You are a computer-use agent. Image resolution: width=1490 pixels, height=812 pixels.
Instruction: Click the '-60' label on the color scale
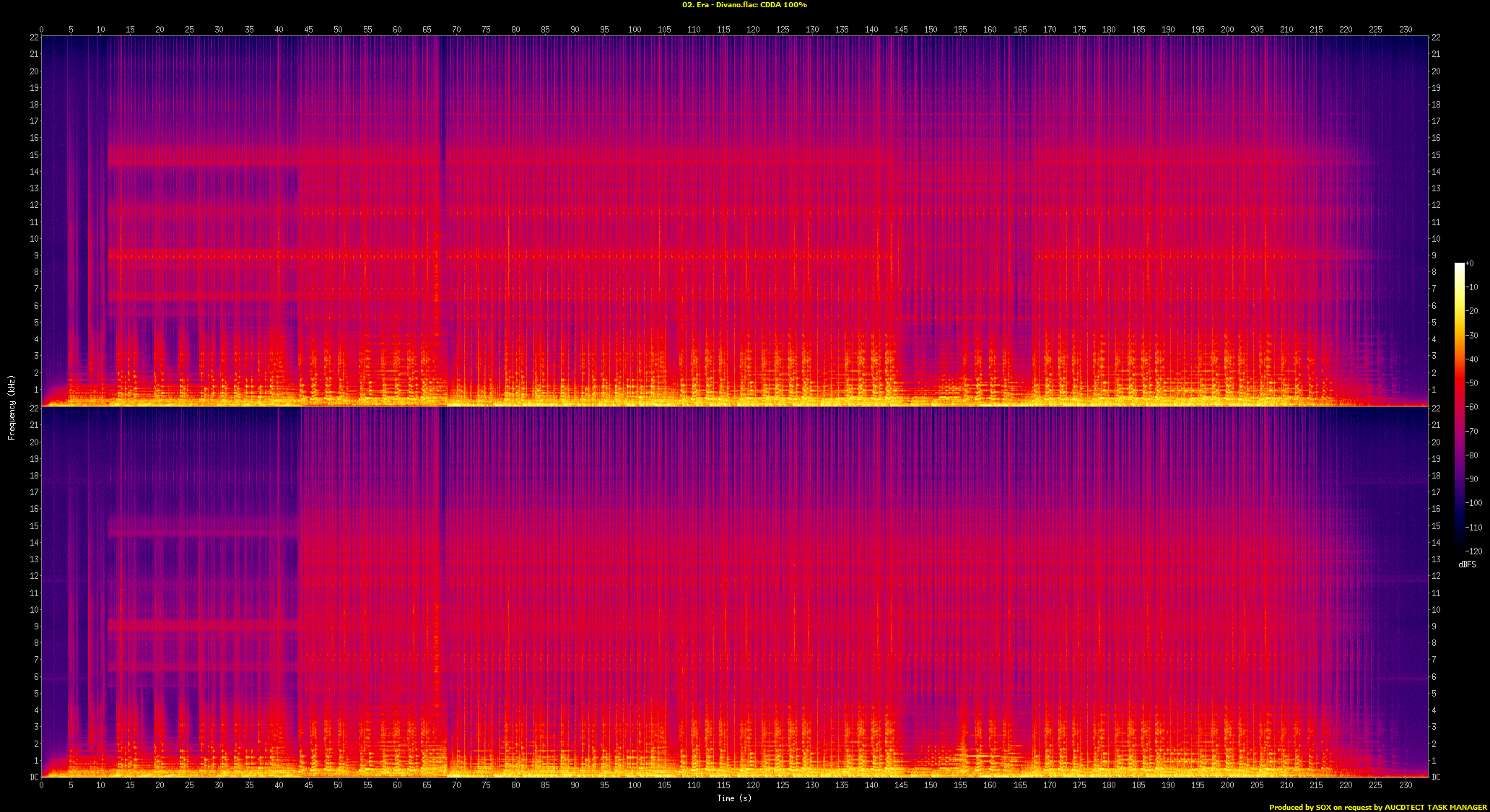tap(1471, 407)
